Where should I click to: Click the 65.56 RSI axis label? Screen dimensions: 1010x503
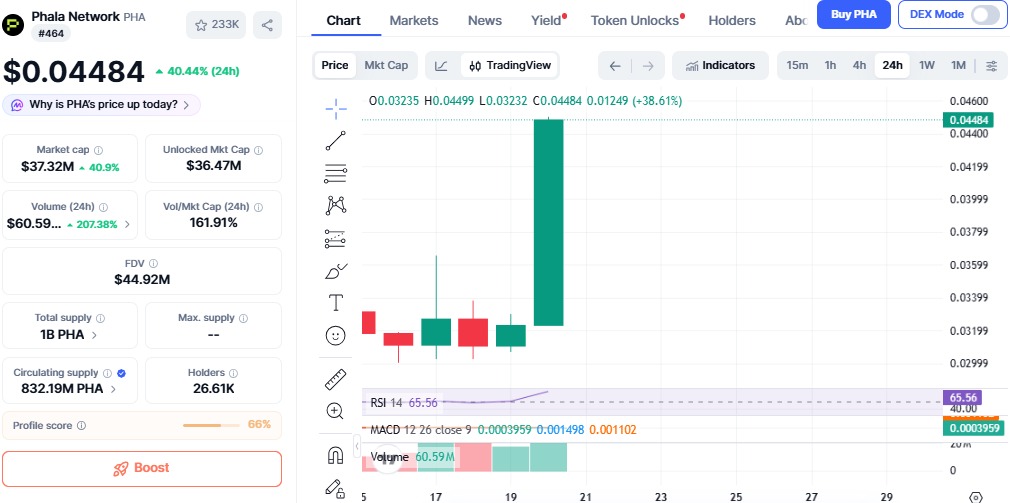(961, 398)
